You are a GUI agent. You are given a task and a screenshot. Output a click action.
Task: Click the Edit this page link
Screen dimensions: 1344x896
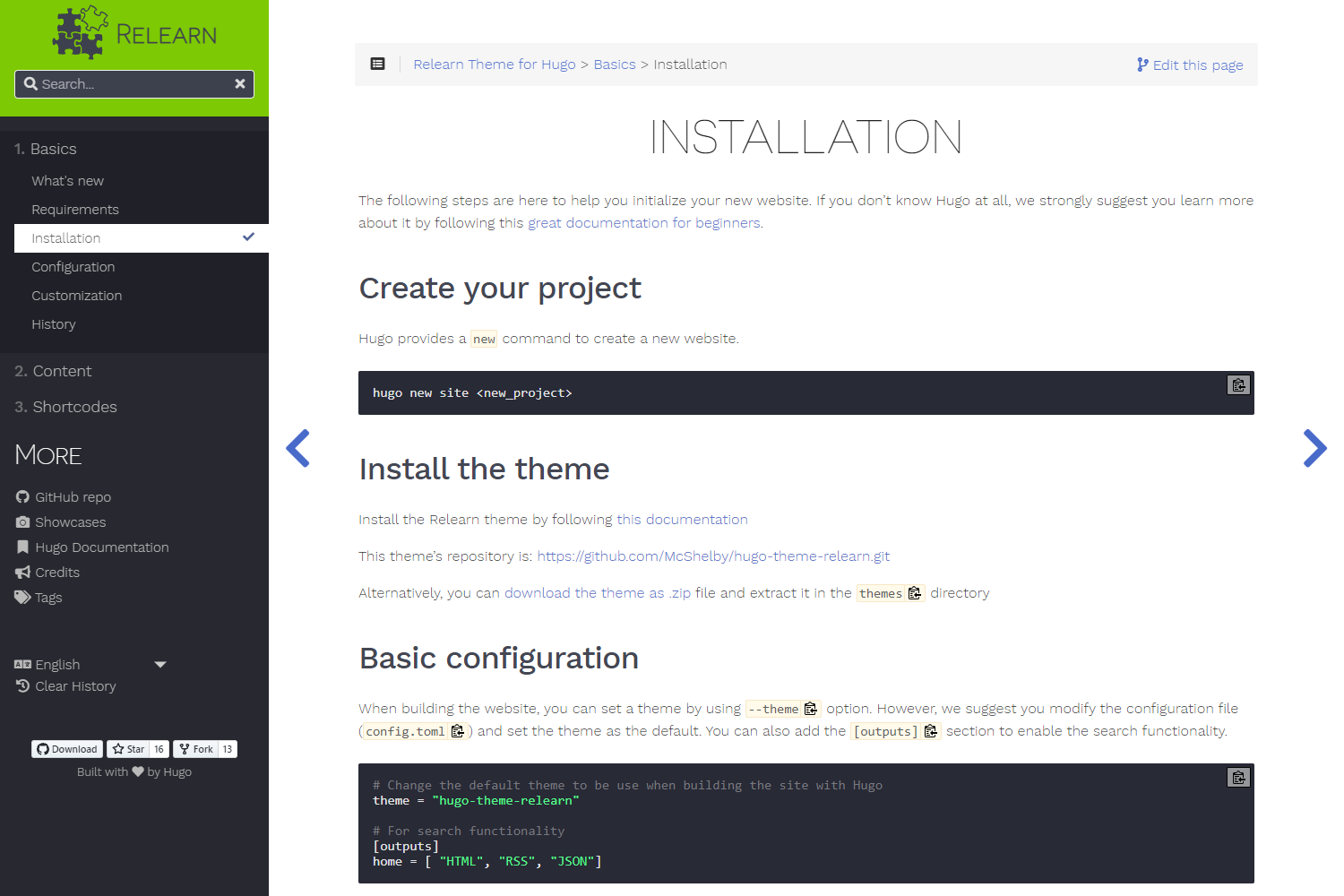(1190, 65)
